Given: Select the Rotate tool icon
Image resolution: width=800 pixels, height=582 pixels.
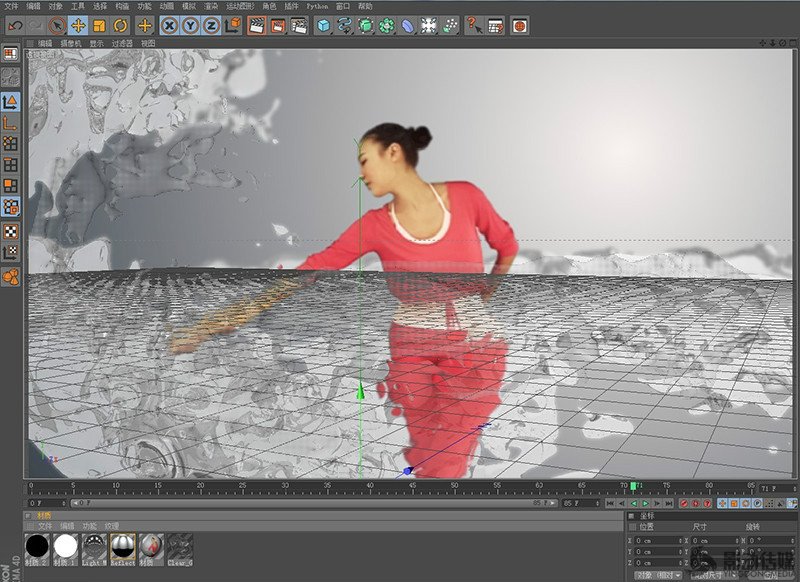Looking at the screenshot, I should [120, 25].
